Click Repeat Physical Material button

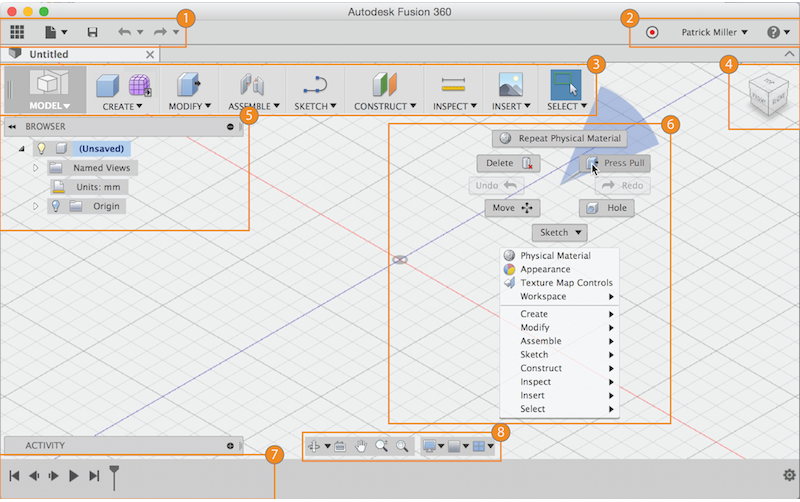(x=560, y=138)
